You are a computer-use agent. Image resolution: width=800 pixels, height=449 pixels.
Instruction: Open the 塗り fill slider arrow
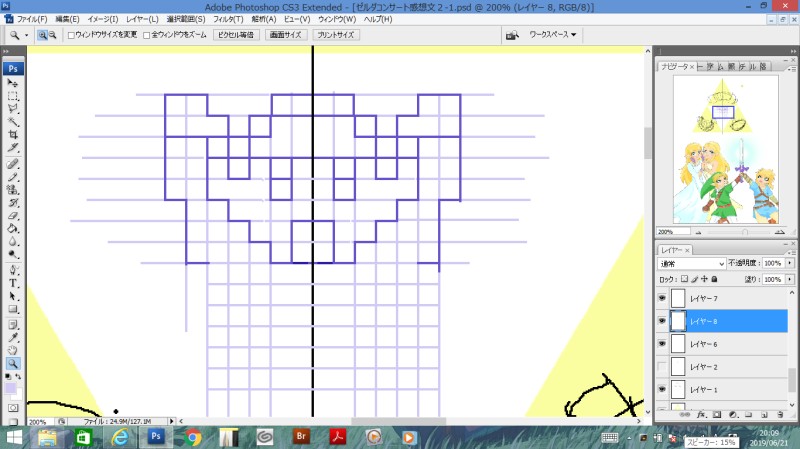click(x=790, y=280)
